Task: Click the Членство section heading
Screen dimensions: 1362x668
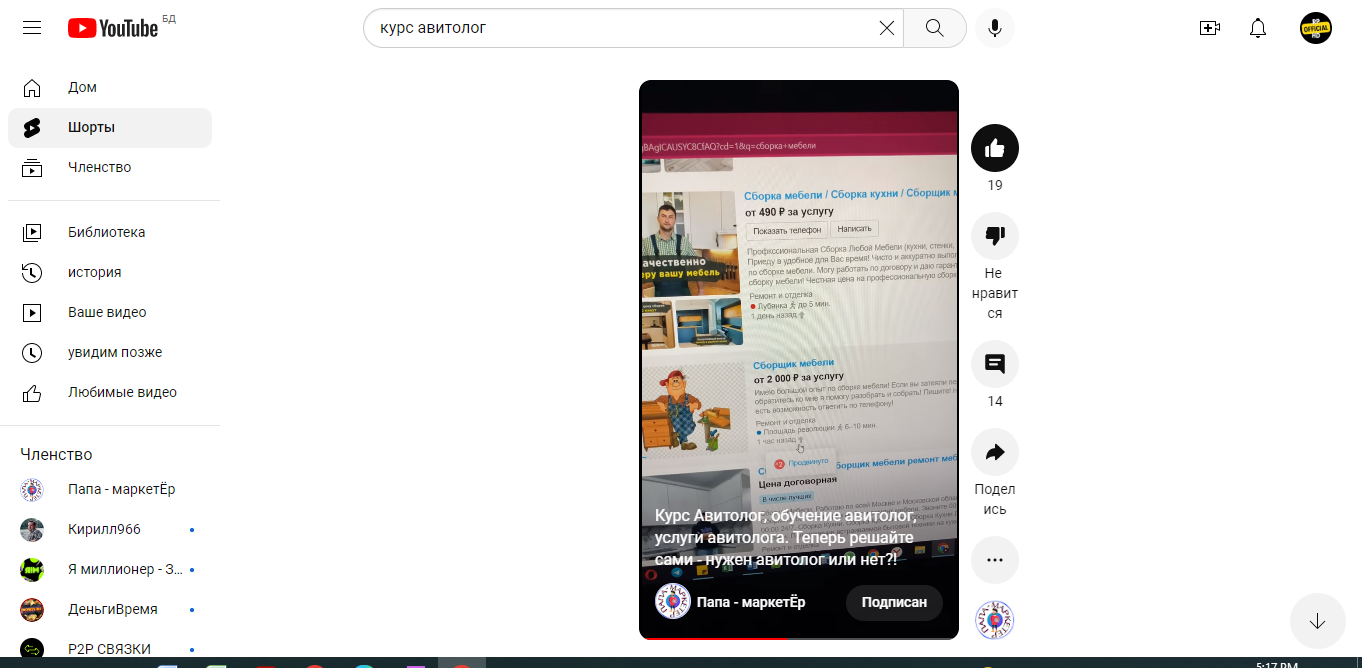Action: point(56,454)
